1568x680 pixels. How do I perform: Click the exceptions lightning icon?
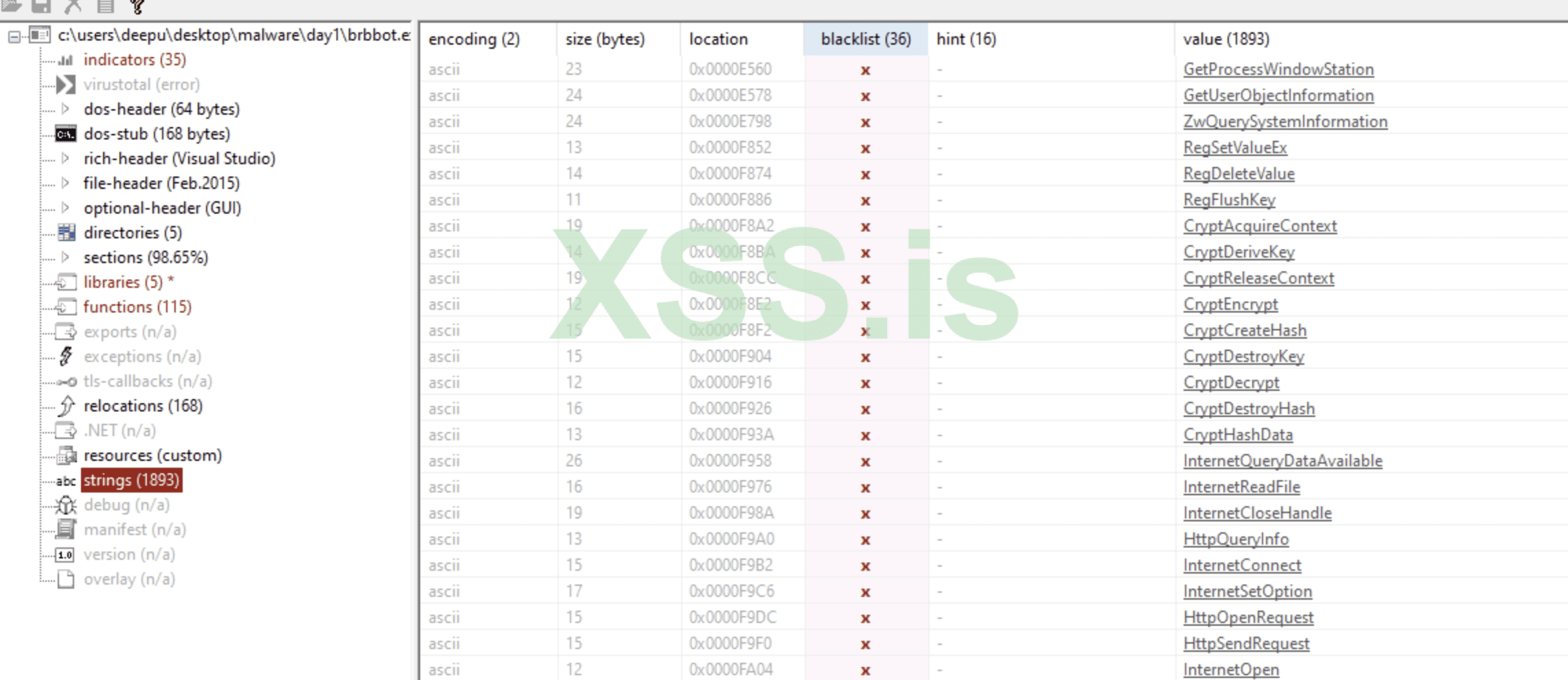[66, 356]
